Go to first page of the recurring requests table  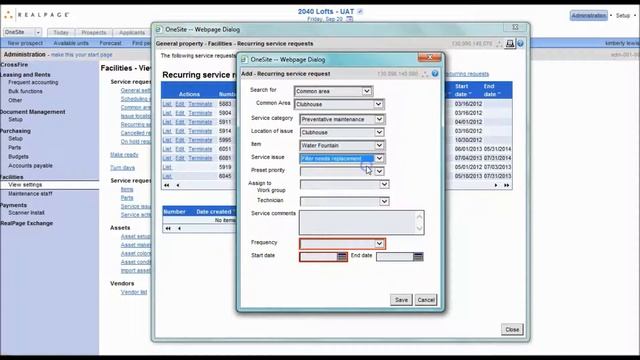coord(167,185)
